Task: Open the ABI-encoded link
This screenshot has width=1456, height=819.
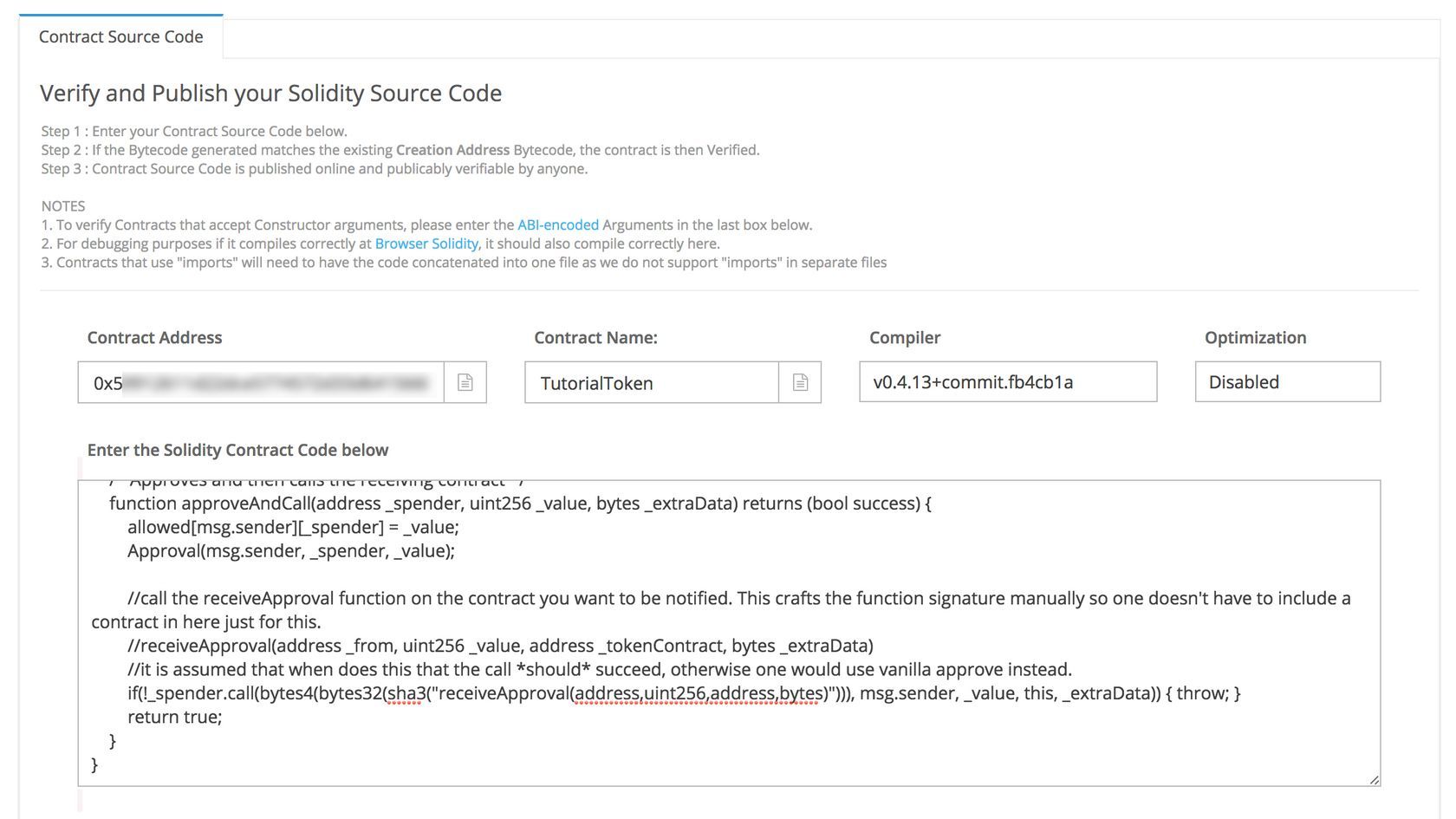Action: (x=557, y=224)
